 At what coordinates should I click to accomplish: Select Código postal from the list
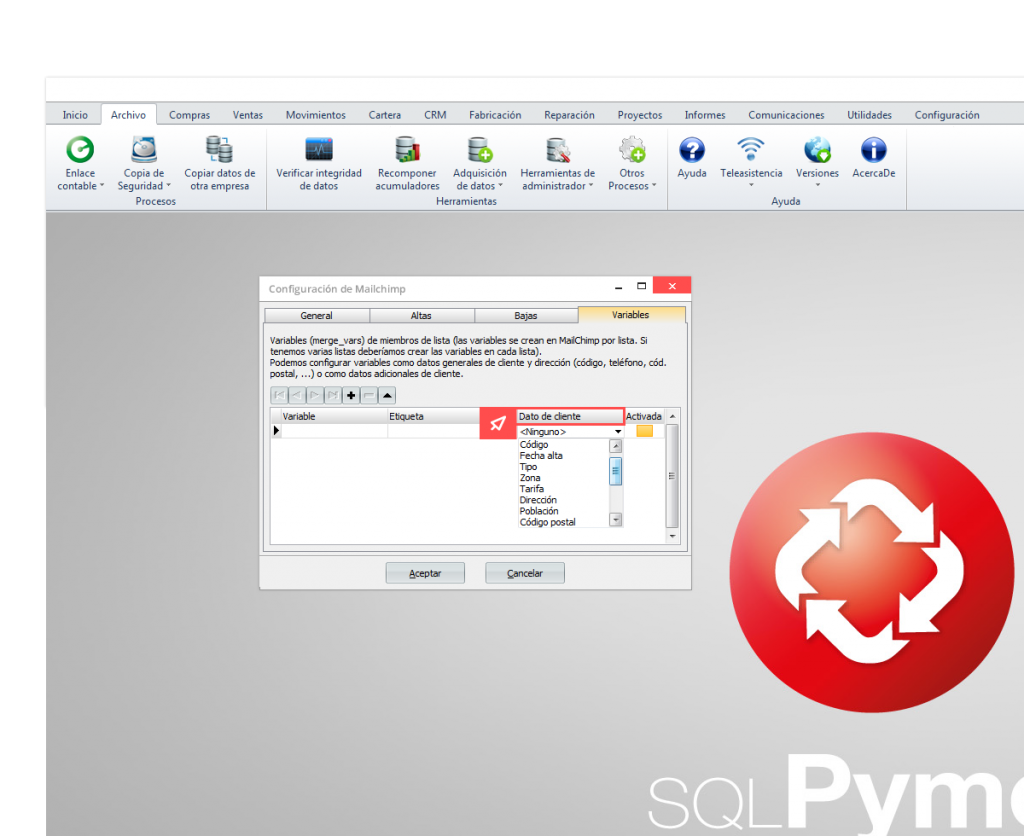pyautogui.click(x=547, y=522)
